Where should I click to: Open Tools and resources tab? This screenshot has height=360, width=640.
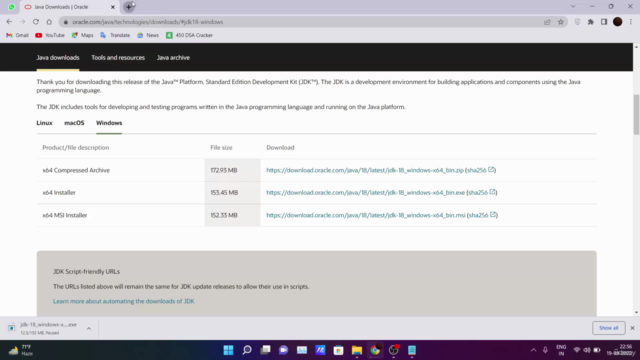tap(118, 58)
